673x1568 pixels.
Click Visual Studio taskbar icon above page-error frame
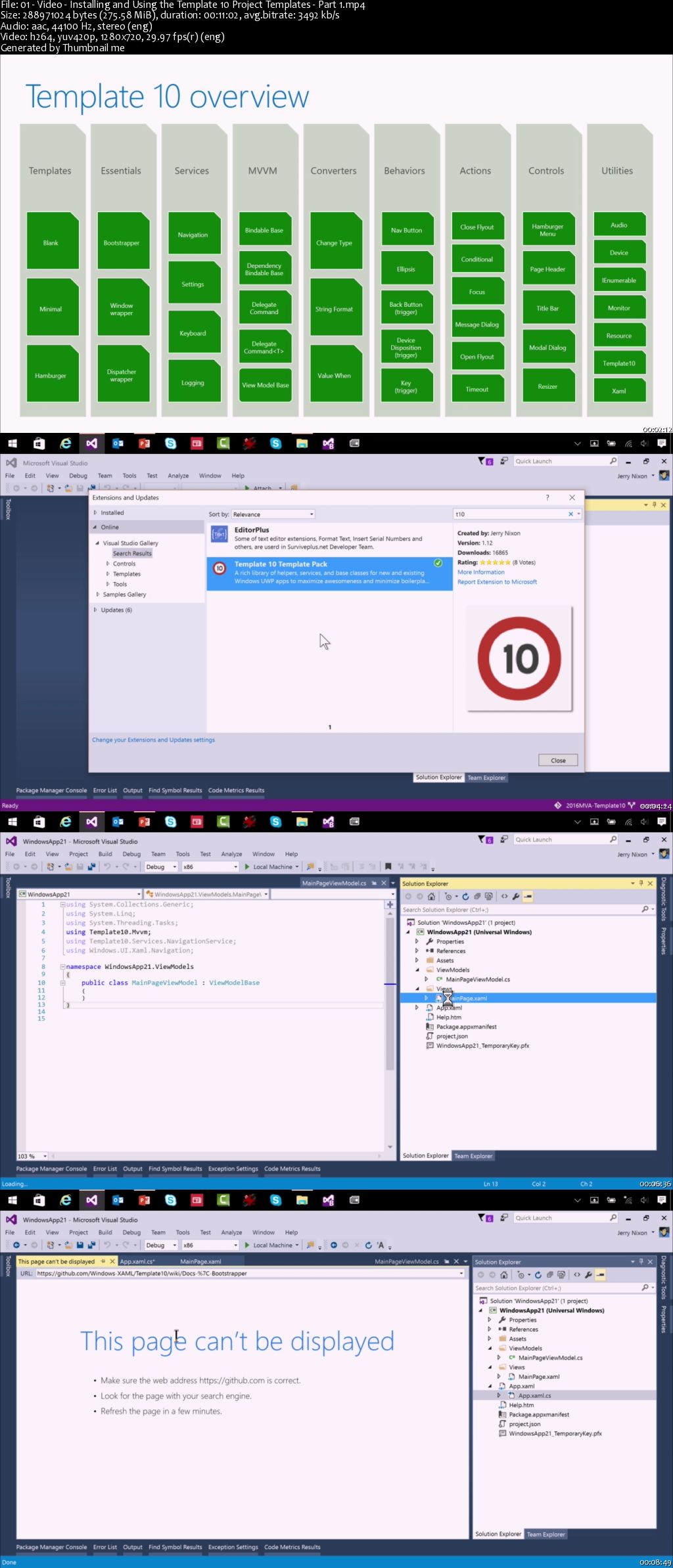91,1200
